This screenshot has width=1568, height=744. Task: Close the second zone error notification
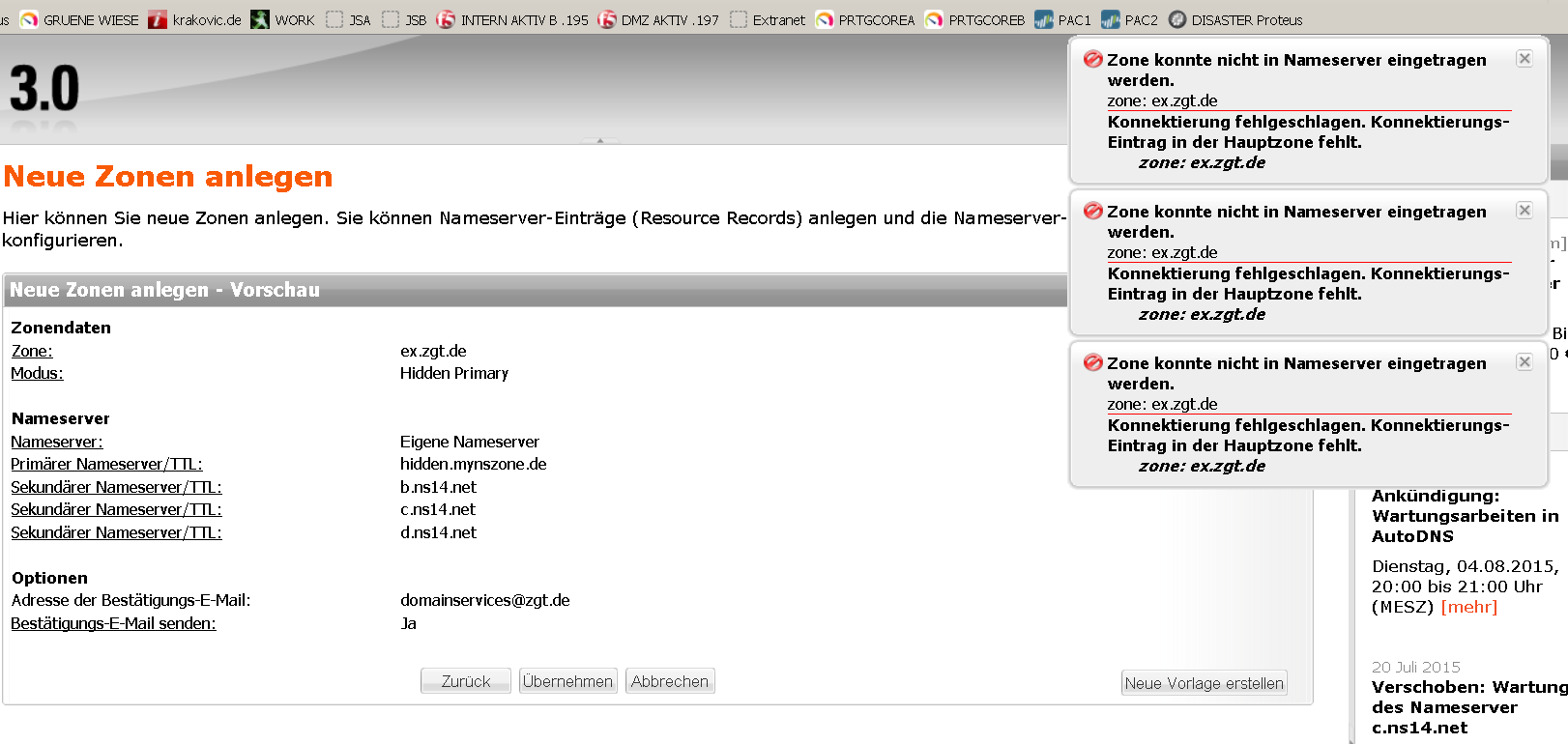point(1524,211)
